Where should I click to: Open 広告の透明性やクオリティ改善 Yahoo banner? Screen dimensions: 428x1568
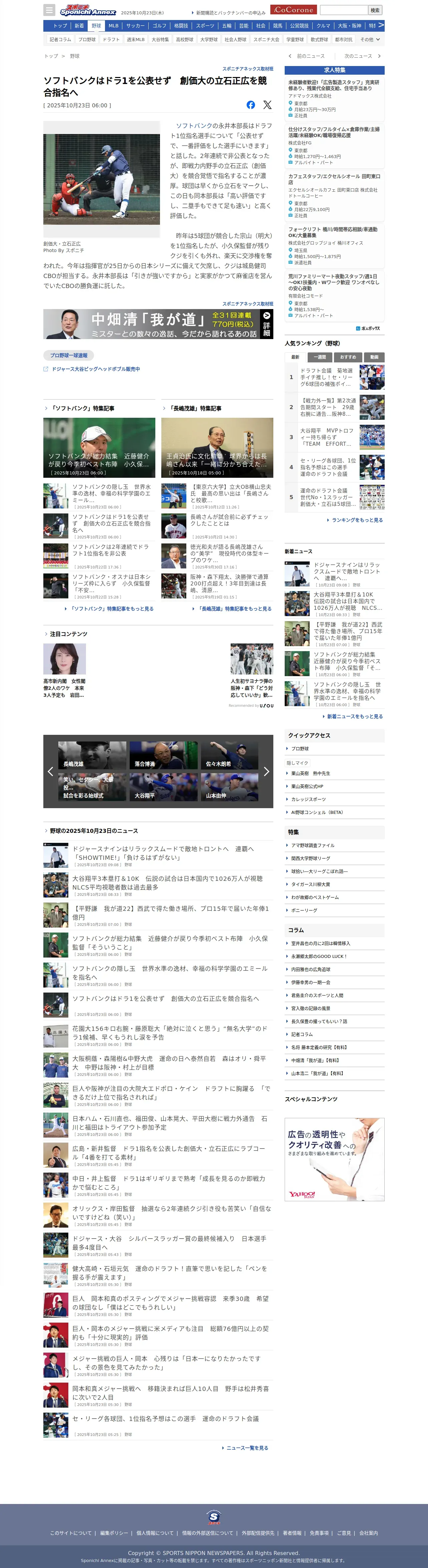click(x=334, y=1159)
